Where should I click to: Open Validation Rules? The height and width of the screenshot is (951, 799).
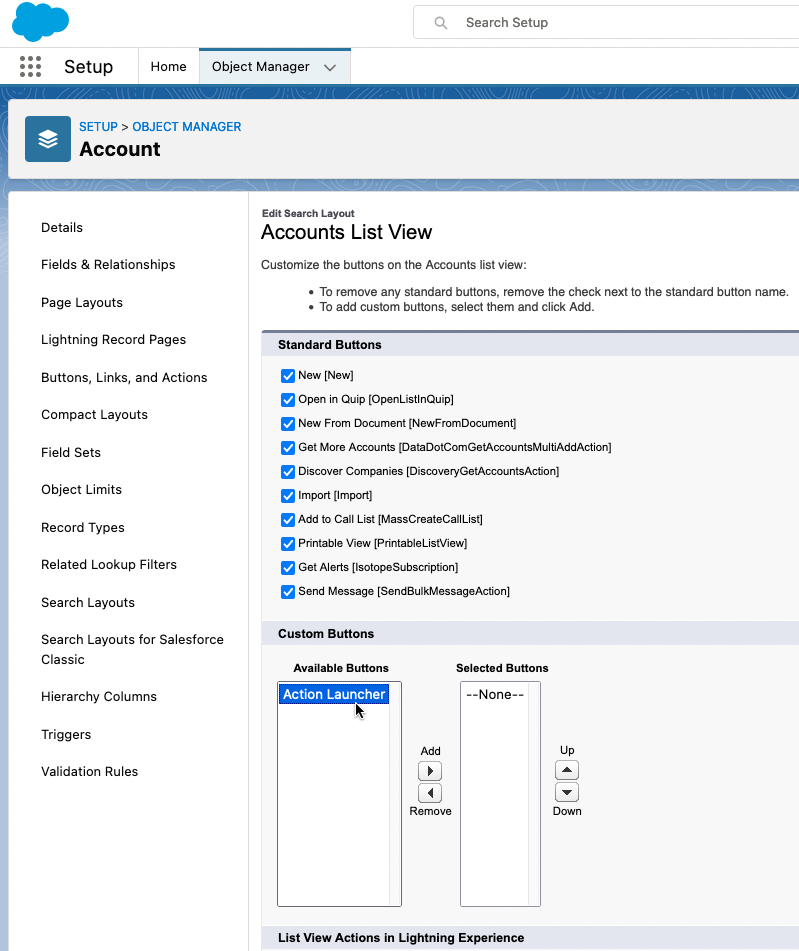tap(90, 771)
